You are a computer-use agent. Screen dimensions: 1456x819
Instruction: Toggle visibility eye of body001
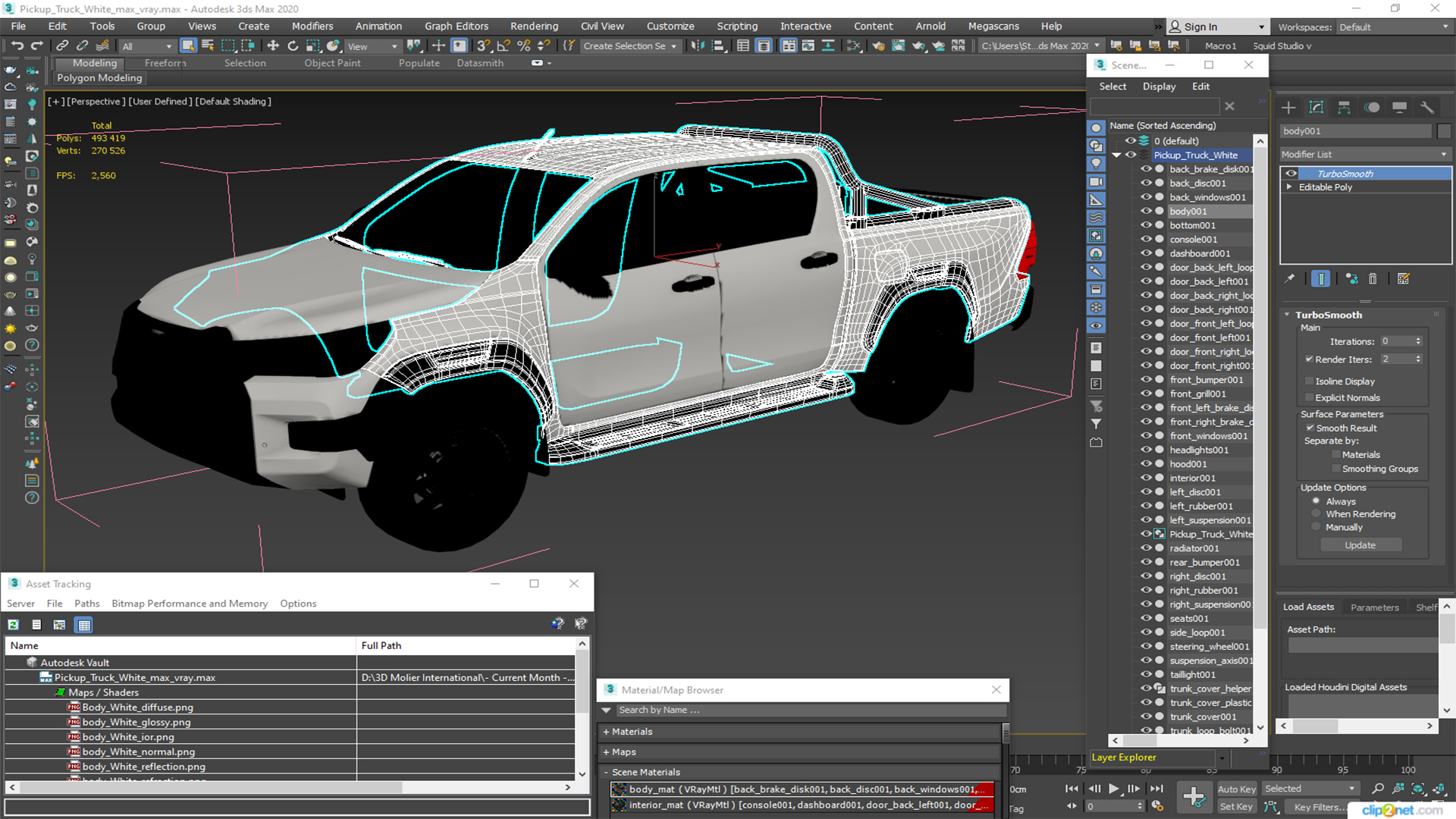point(1146,212)
